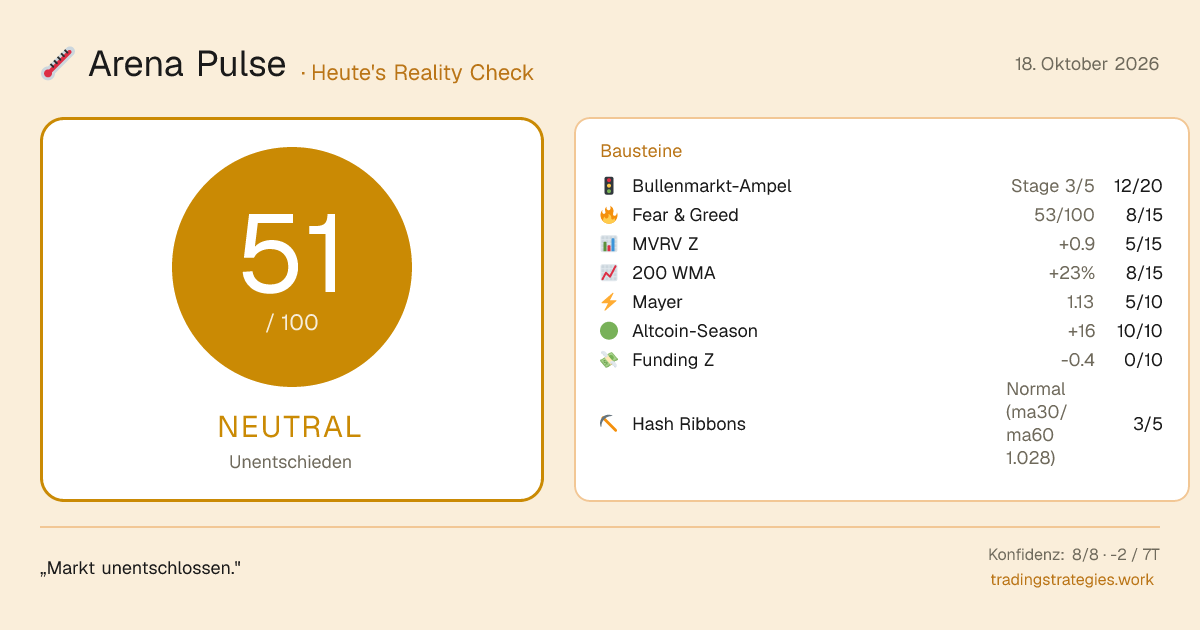Click the fire icon for Fear & Greed
The height and width of the screenshot is (630, 1200).
608,215
